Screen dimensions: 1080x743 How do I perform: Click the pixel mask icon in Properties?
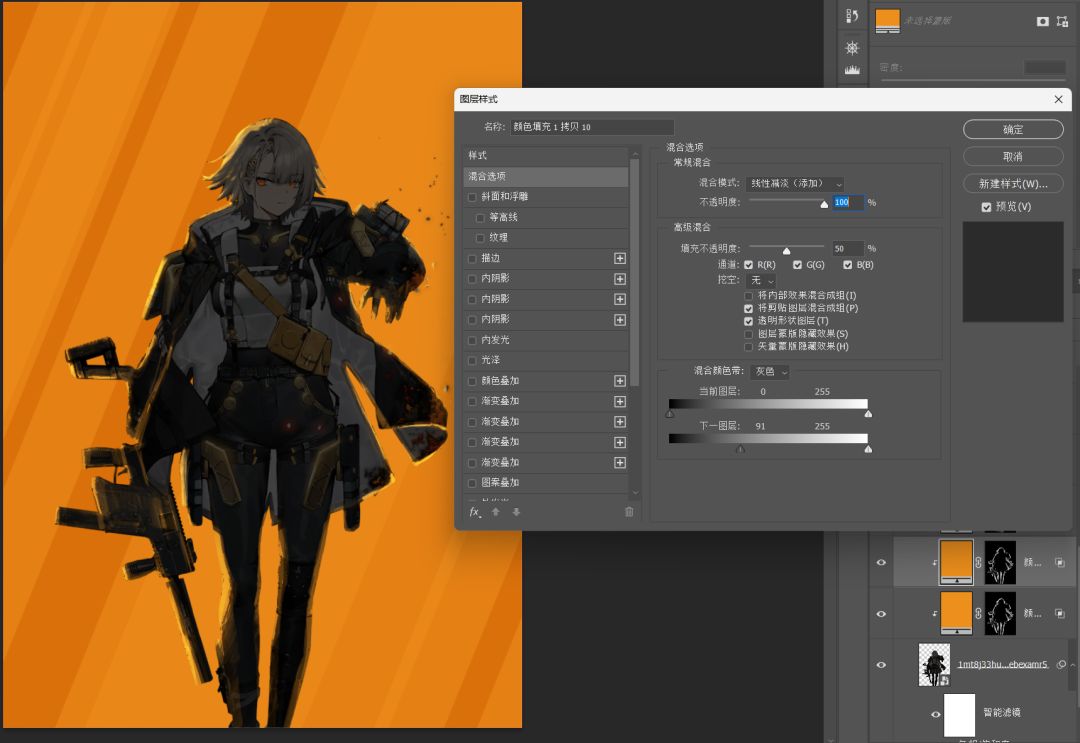tap(1042, 21)
